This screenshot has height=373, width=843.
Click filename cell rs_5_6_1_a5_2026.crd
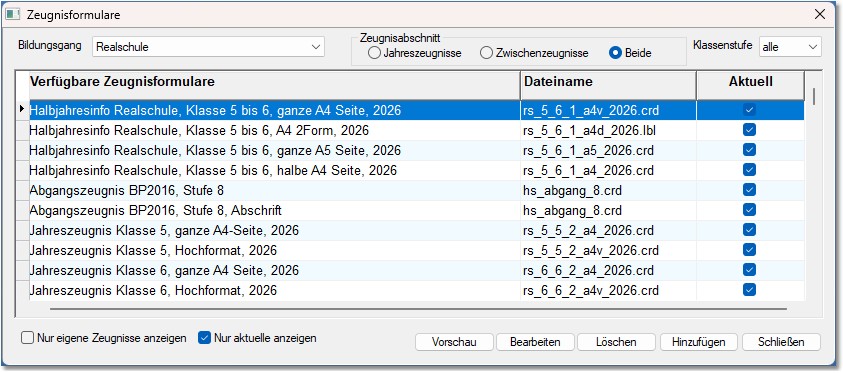[x=608, y=150]
